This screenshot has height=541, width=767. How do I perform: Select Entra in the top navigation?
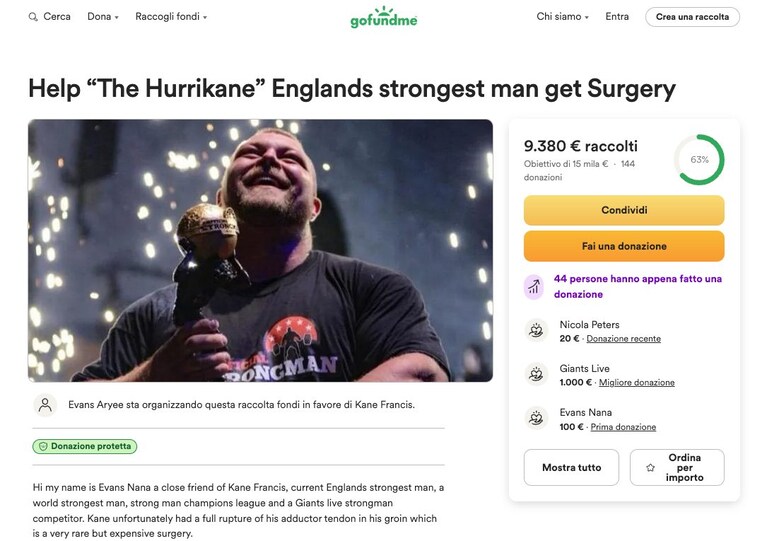(617, 17)
